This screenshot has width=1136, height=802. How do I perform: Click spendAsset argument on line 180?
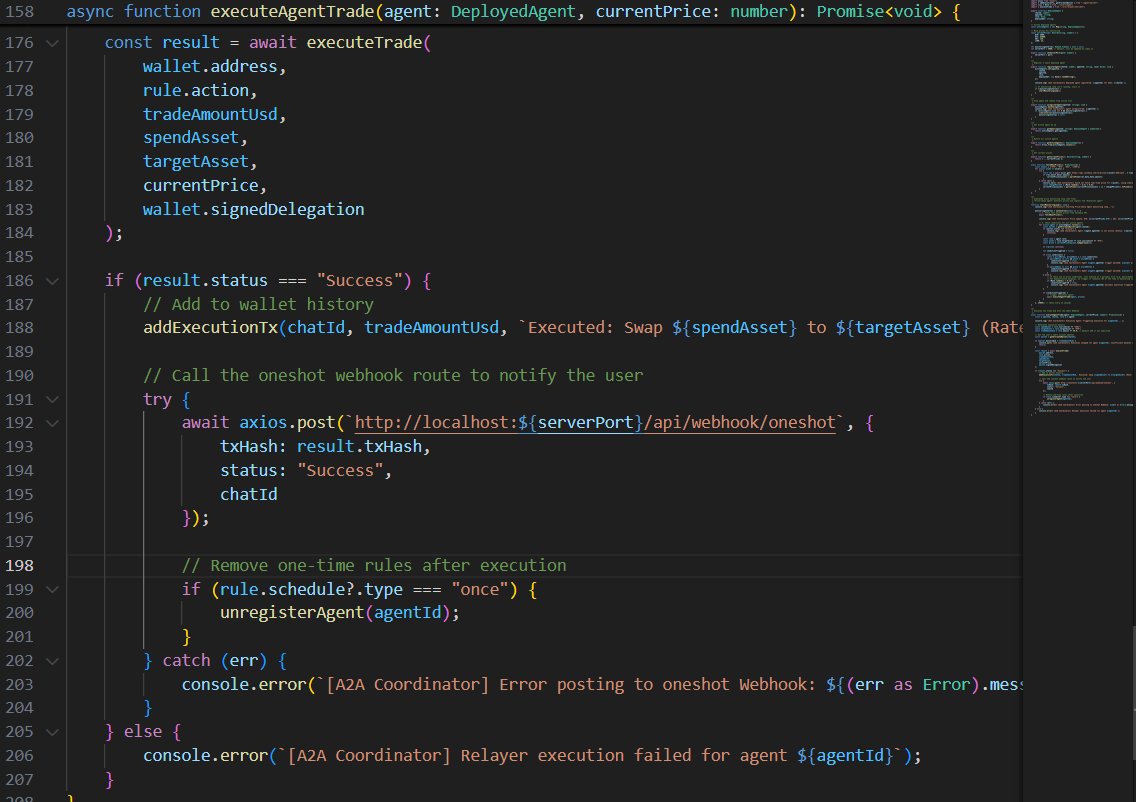191,138
